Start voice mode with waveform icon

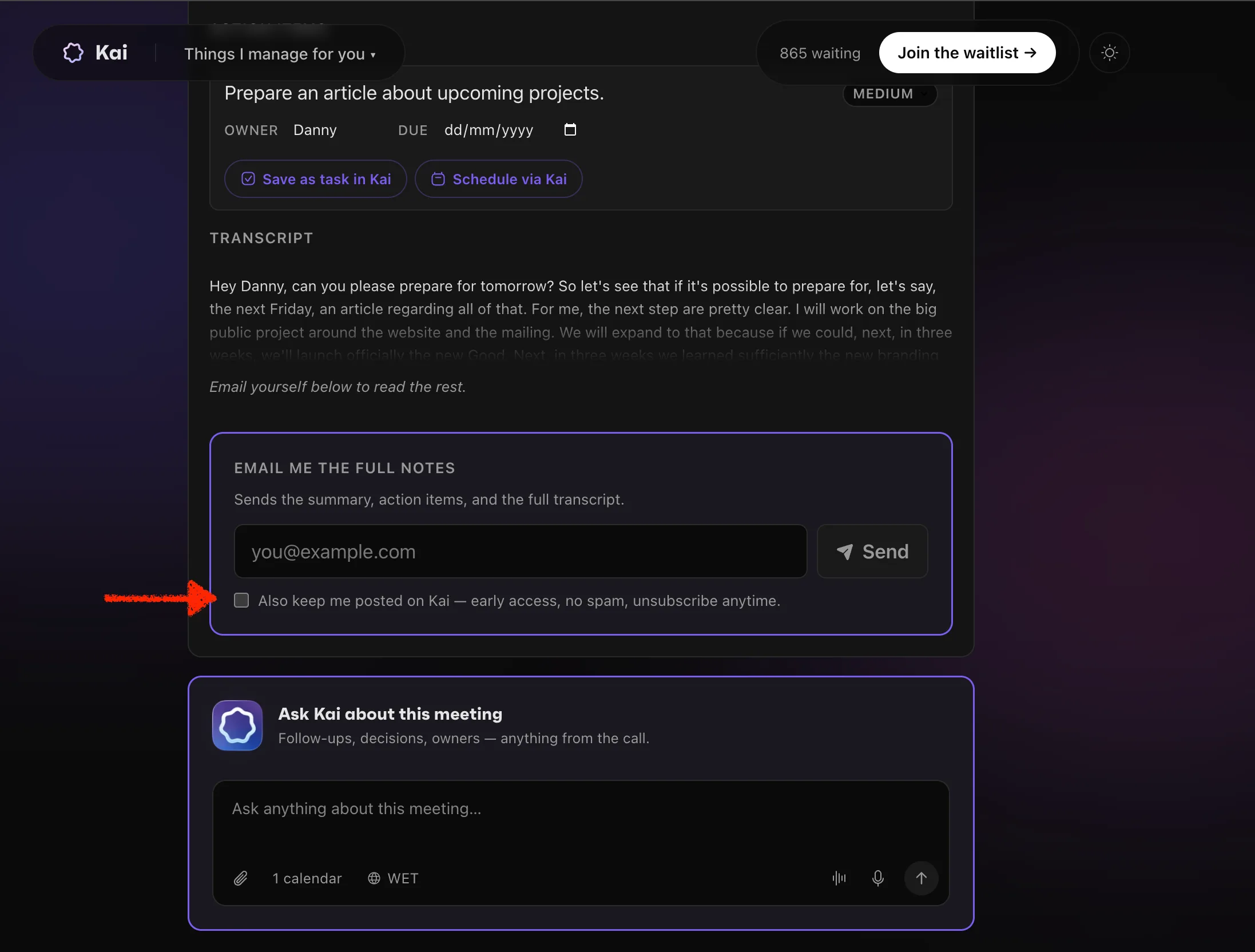tap(839, 878)
